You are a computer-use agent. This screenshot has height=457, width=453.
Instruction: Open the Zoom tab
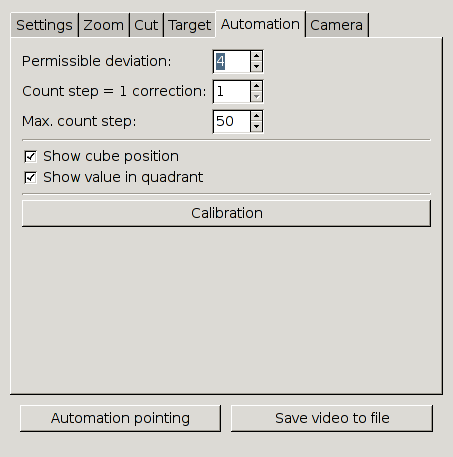click(x=104, y=25)
